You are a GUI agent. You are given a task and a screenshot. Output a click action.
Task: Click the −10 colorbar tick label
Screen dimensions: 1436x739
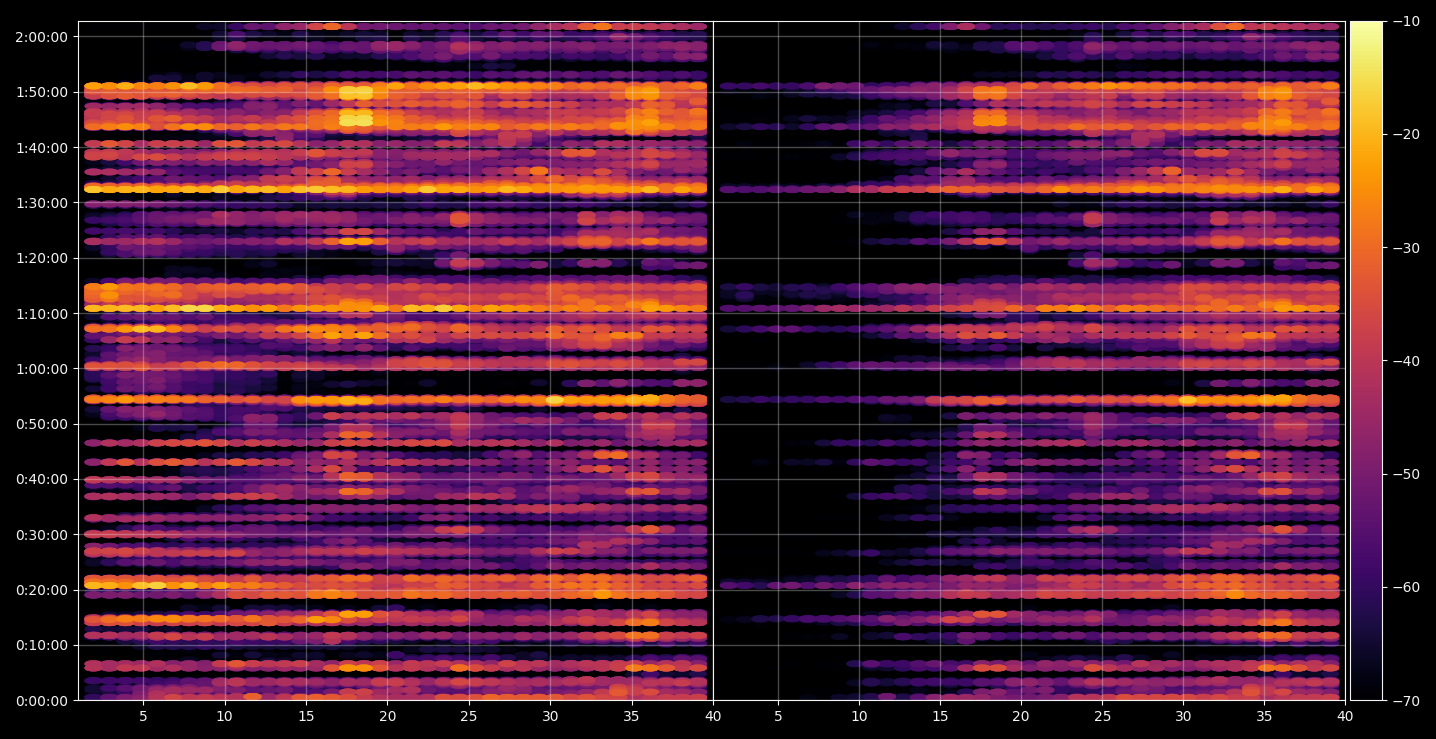[x=1405, y=22]
